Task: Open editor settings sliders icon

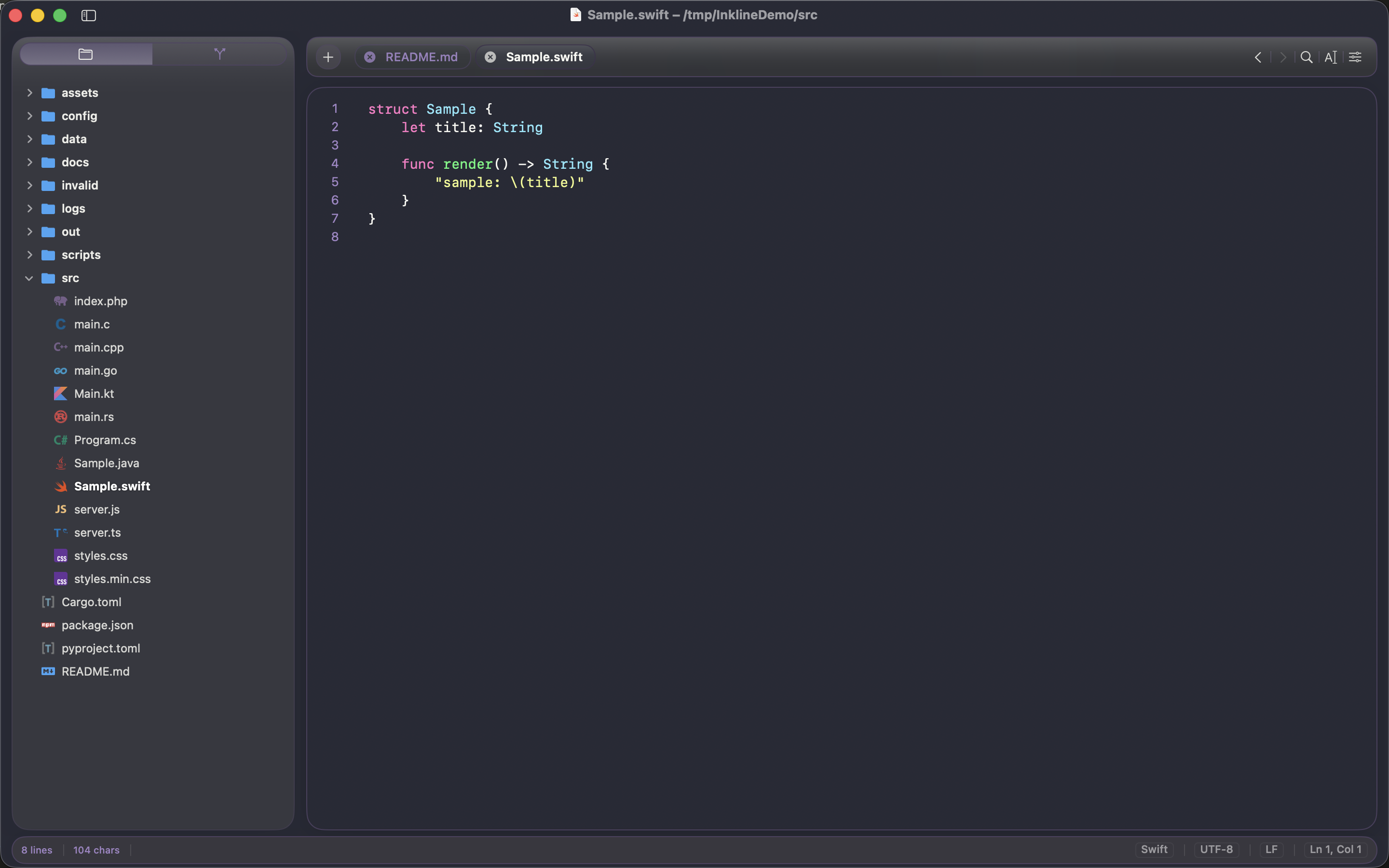Action: [x=1355, y=57]
